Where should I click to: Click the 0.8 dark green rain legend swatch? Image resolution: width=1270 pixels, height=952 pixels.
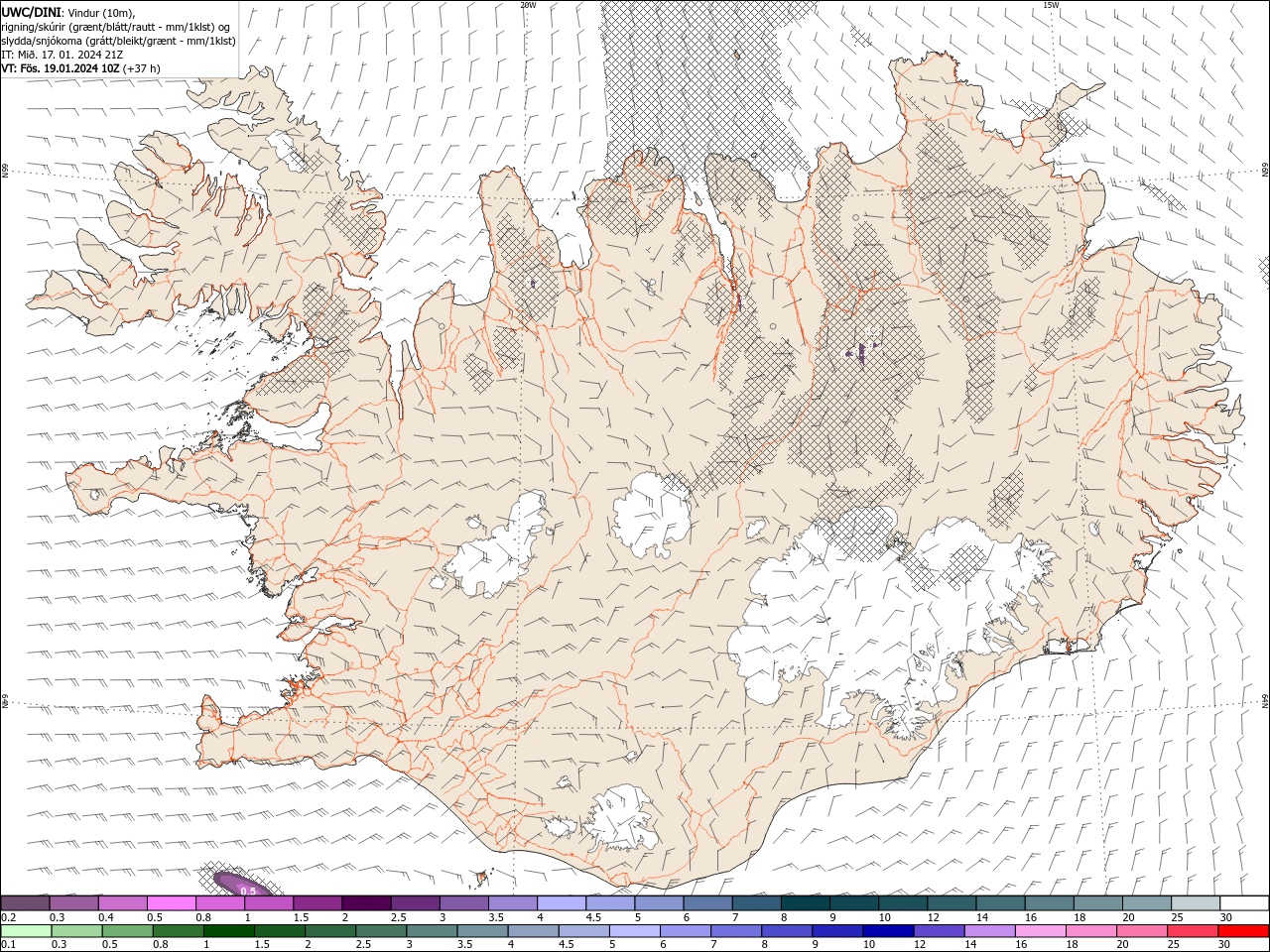click(x=178, y=931)
